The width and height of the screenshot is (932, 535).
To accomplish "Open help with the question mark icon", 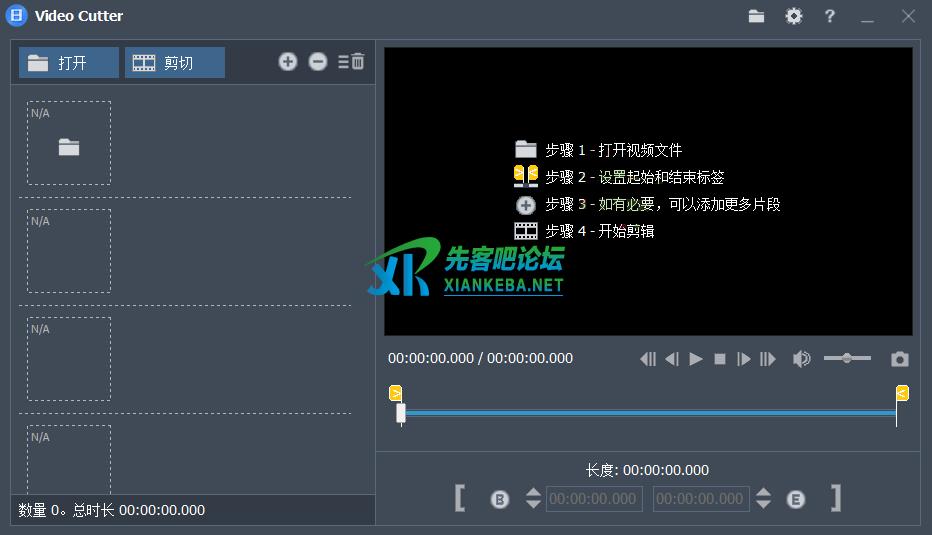I will coord(830,16).
